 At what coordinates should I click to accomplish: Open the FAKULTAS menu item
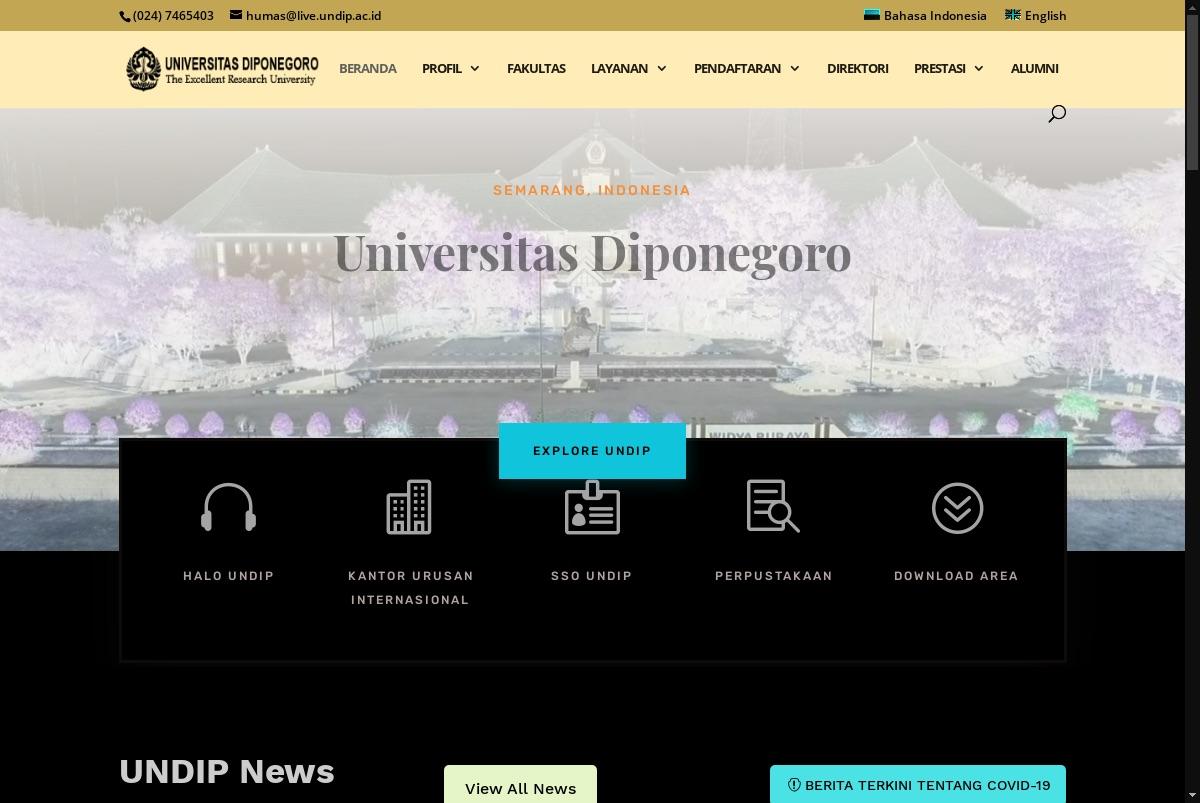[536, 68]
